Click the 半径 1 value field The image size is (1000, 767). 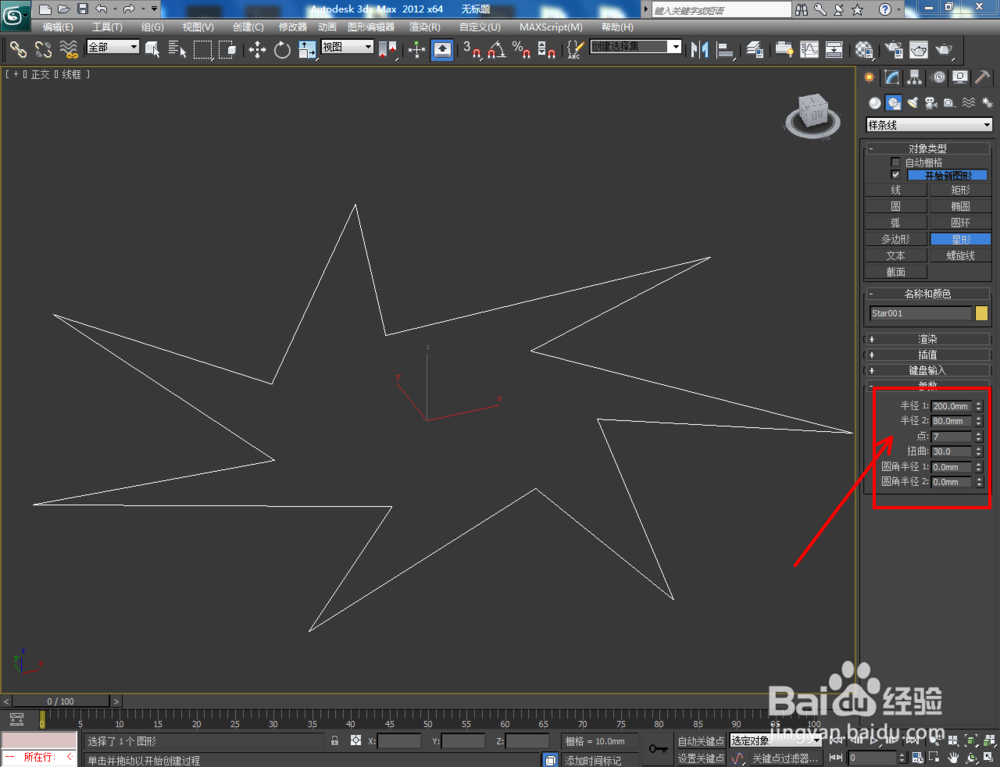(951, 406)
